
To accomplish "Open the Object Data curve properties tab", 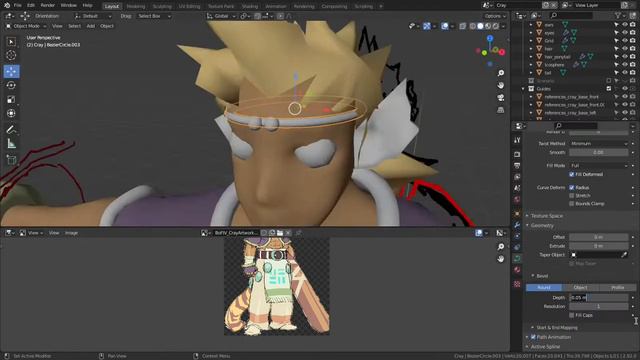I will pyautogui.click(x=517, y=258).
